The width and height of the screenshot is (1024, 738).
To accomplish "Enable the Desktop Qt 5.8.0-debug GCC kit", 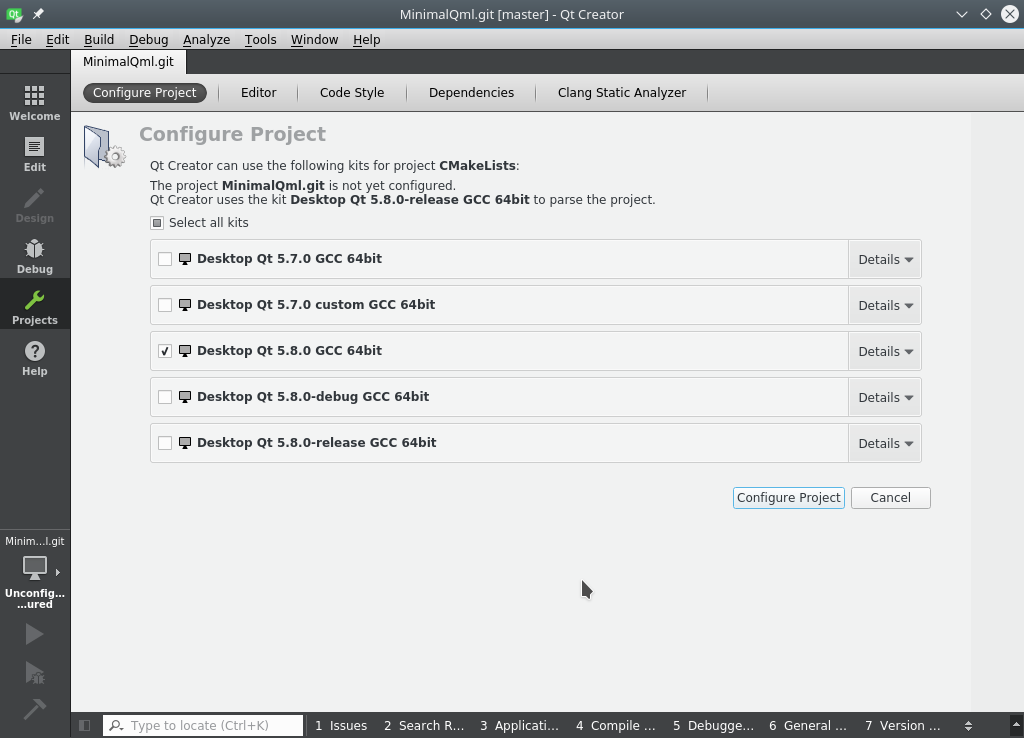I will pyautogui.click(x=165, y=397).
